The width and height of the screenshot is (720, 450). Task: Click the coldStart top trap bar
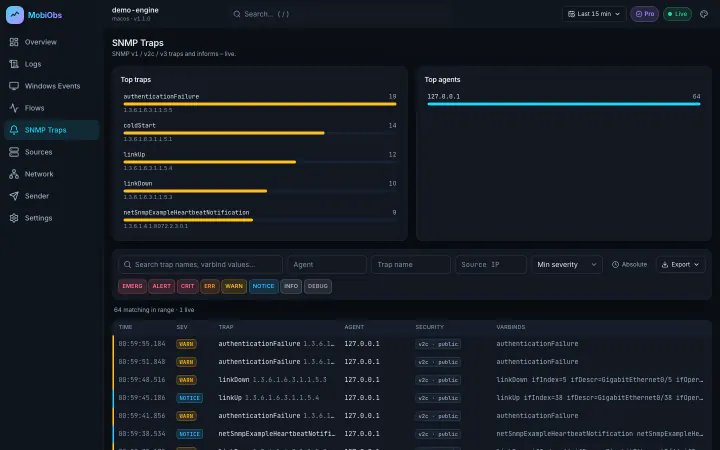[260, 132]
